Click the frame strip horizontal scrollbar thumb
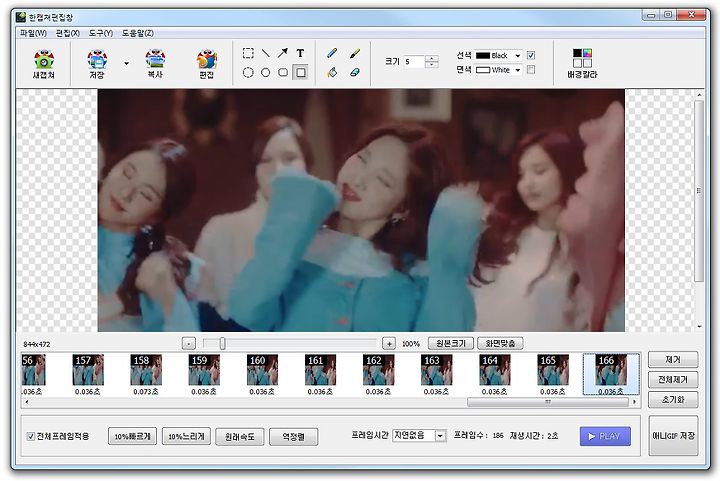This screenshot has height=481, width=720. coord(548,402)
